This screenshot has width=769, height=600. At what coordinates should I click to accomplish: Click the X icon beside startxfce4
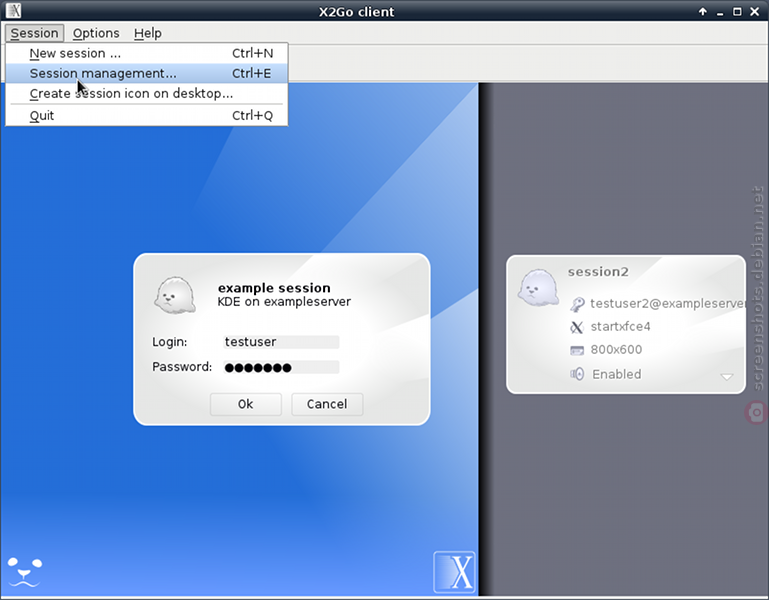577,327
